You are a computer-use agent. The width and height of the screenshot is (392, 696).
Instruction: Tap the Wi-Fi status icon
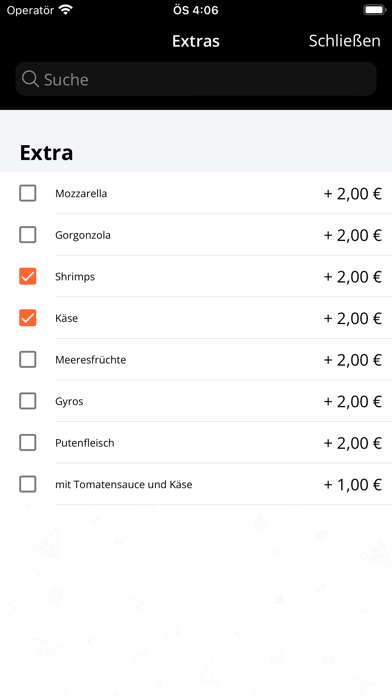tap(66, 10)
